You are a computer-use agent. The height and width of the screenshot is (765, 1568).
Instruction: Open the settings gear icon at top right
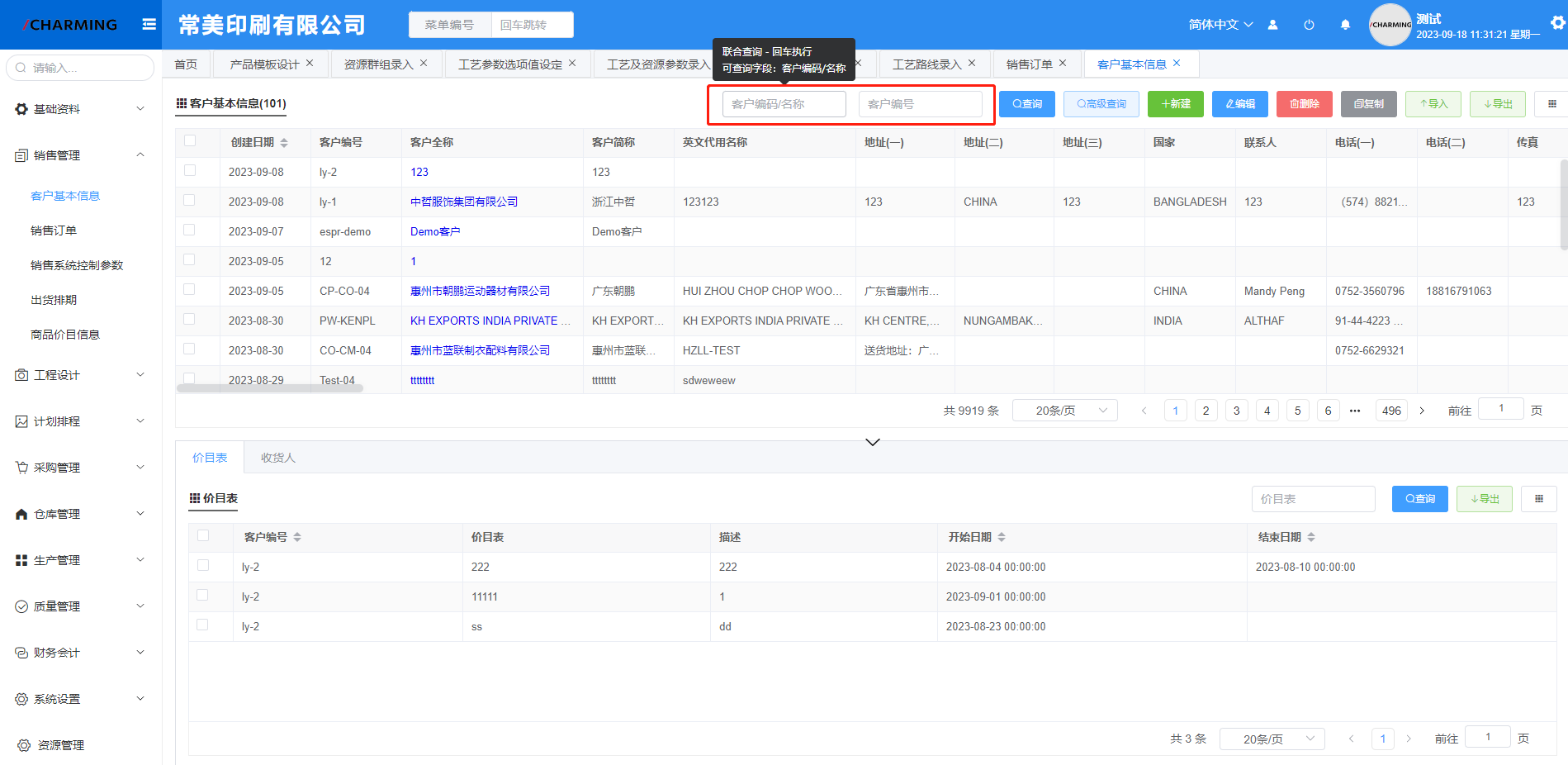[1557, 23]
